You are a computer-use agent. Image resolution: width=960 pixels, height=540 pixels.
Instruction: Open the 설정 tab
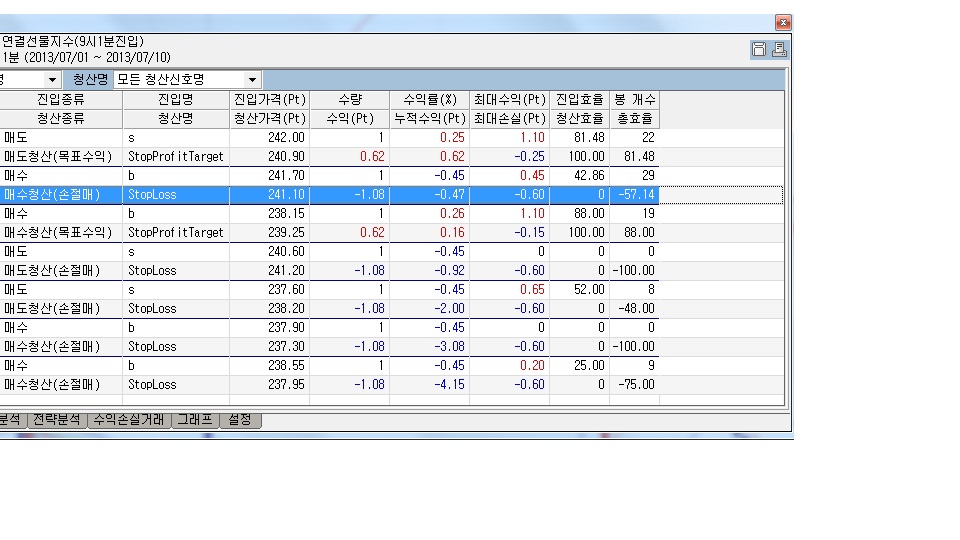click(x=239, y=420)
